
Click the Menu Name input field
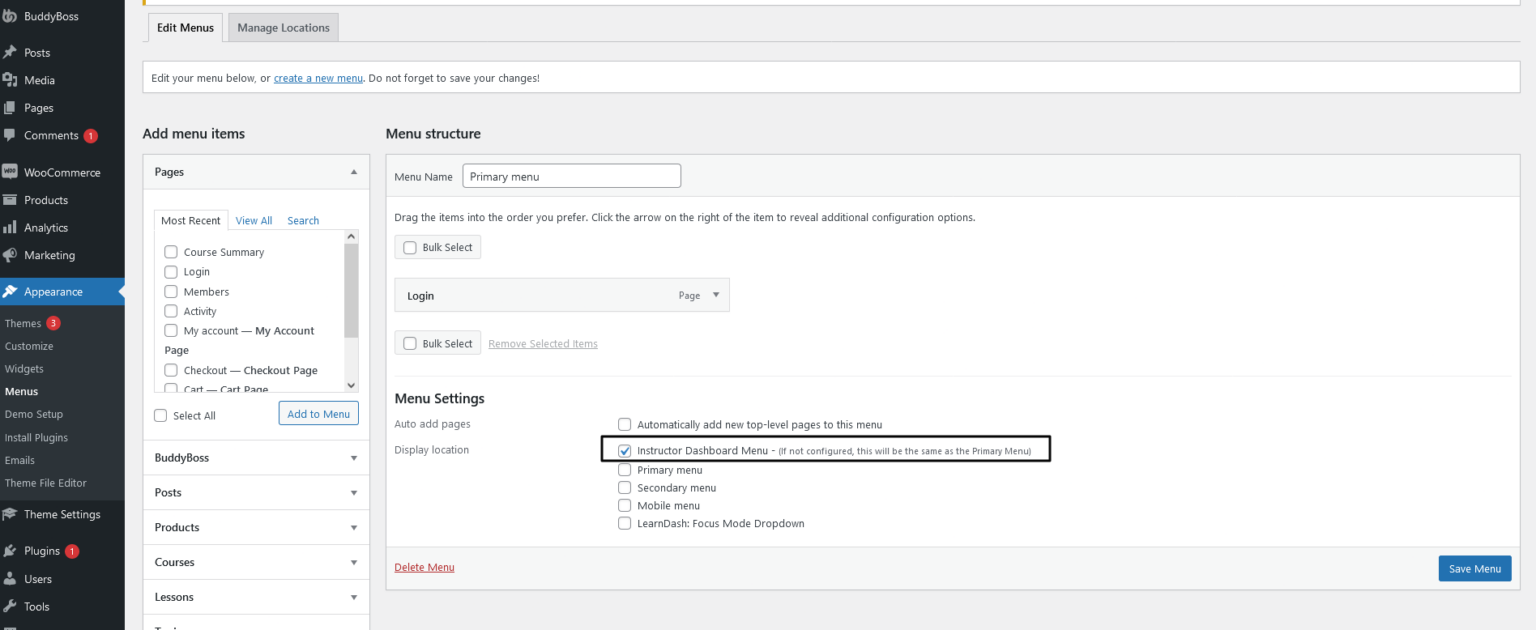[571, 176]
